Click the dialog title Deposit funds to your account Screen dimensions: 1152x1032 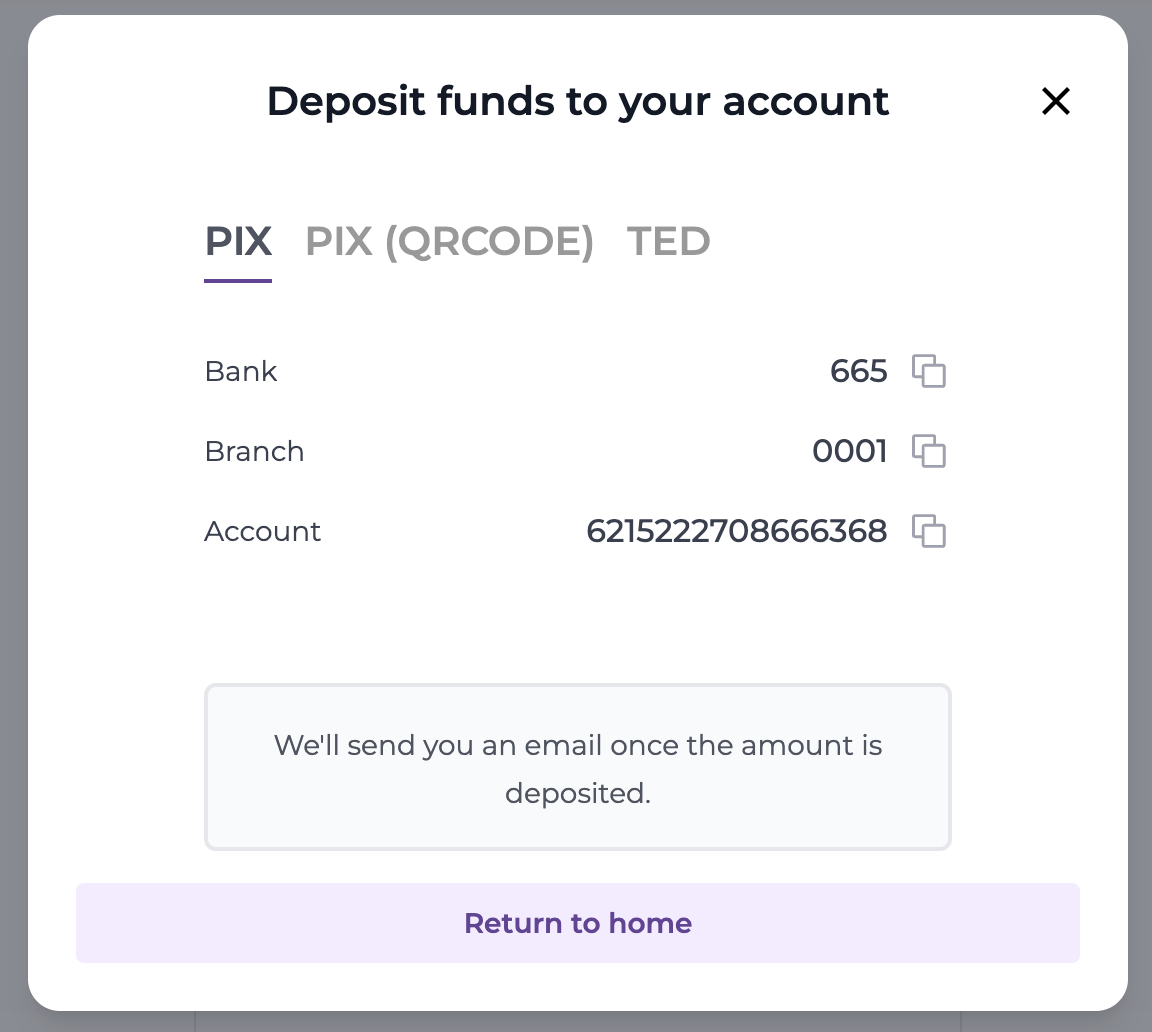(x=577, y=101)
